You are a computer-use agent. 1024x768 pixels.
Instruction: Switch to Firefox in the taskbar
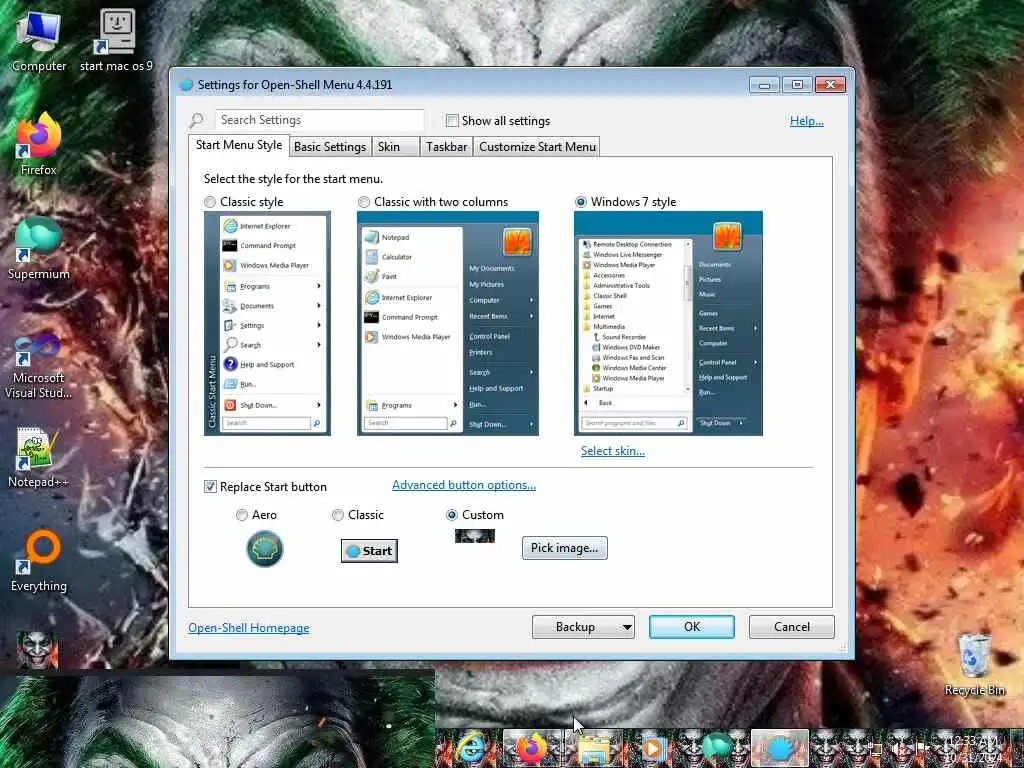pyautogui.click(x=532, y=748)
